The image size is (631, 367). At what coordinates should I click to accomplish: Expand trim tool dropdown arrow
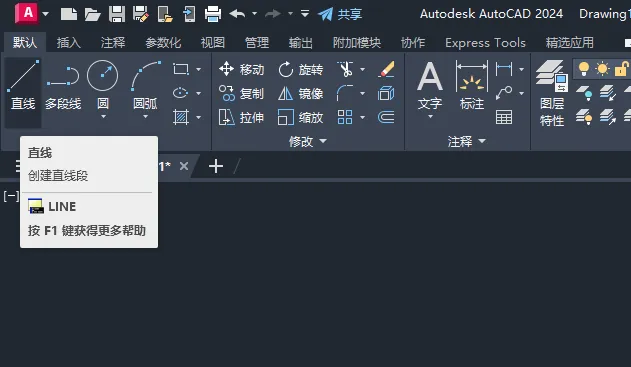click(x=363, y=70)
